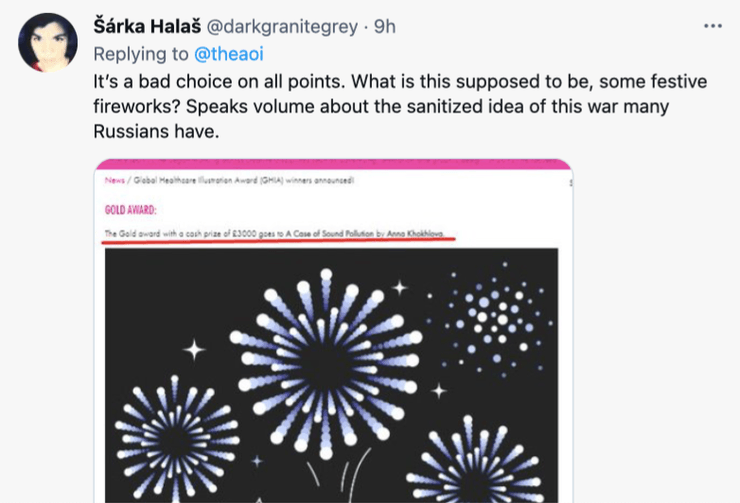Click the pink bar atop embedded image
This screenshot has height=503, width=740.
[333, 164]
